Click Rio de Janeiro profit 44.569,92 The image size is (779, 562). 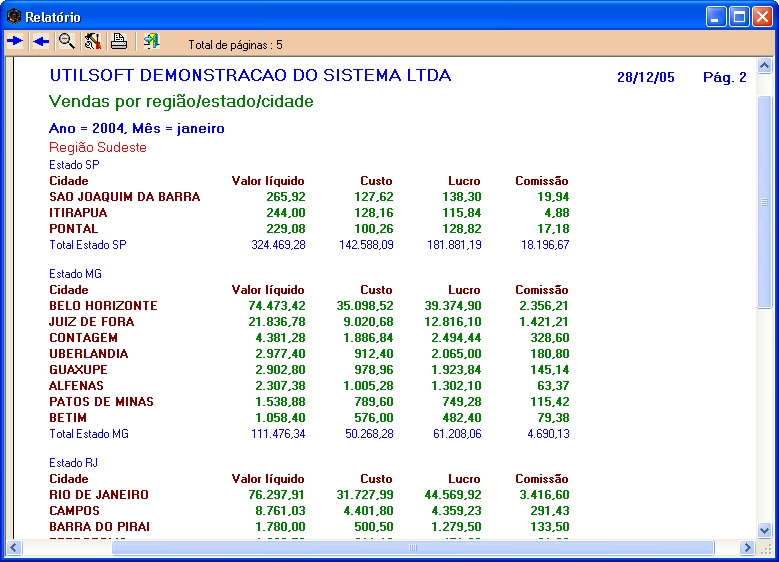tap(453, 495)
